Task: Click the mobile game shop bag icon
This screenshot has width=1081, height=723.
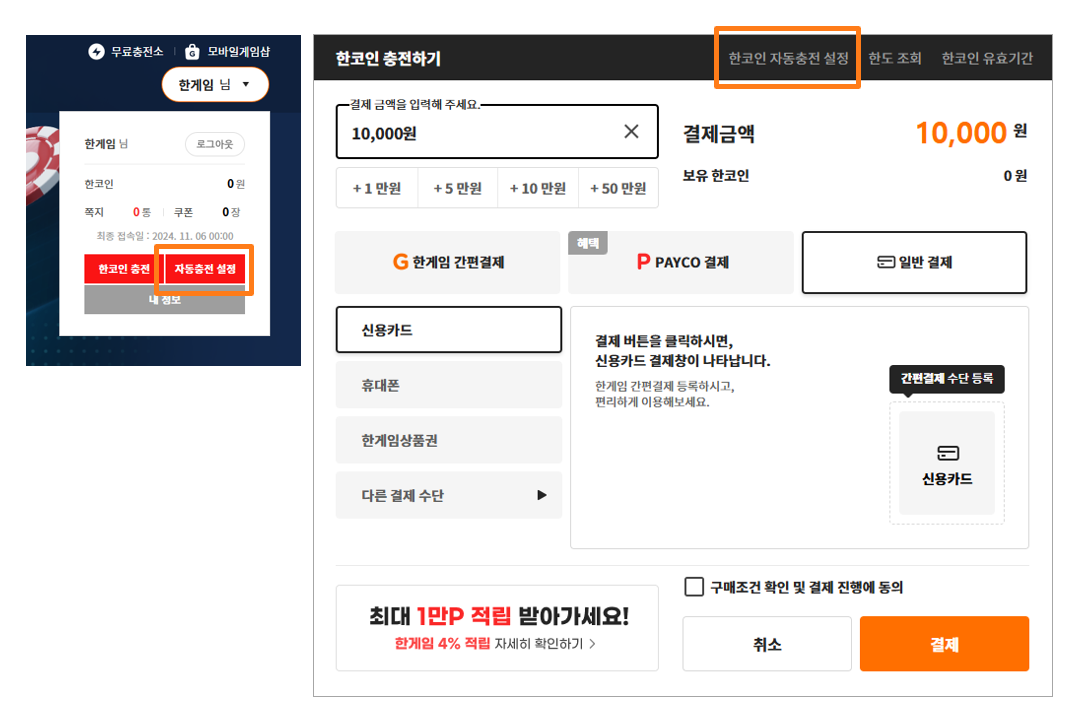Action: (x=192, y=52)
